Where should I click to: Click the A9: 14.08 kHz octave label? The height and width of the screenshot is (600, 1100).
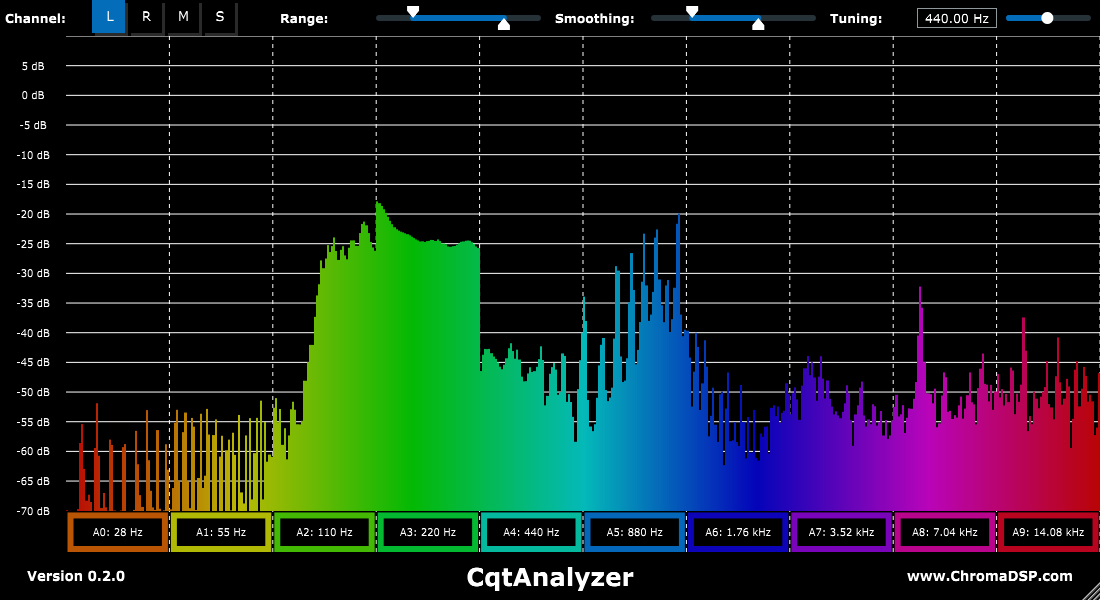(x=1048, y=532)
